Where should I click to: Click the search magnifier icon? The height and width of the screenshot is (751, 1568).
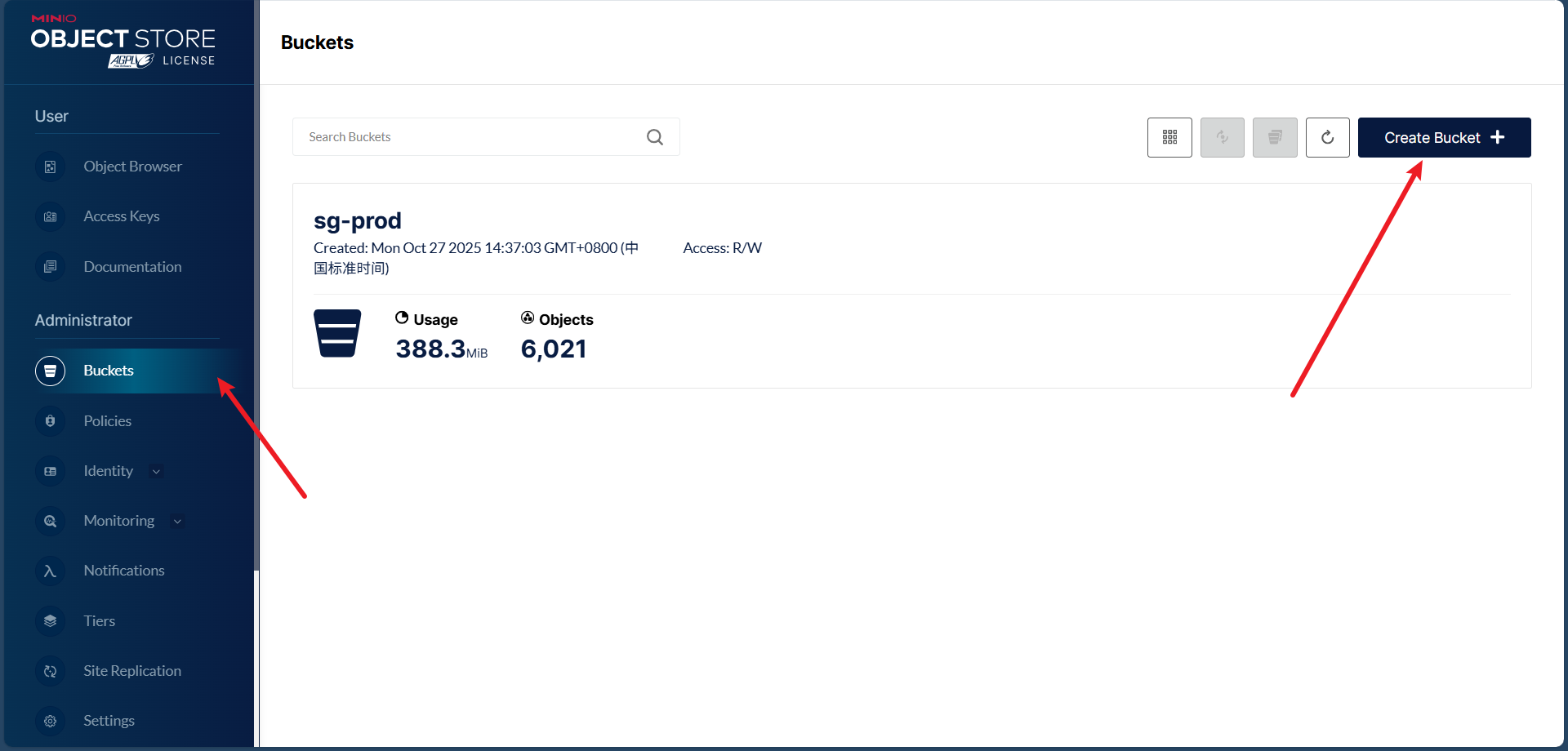coord(655,137)
